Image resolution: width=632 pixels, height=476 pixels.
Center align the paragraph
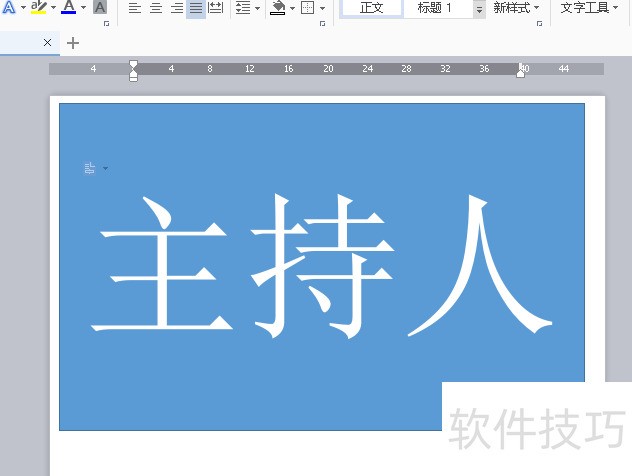155,8
